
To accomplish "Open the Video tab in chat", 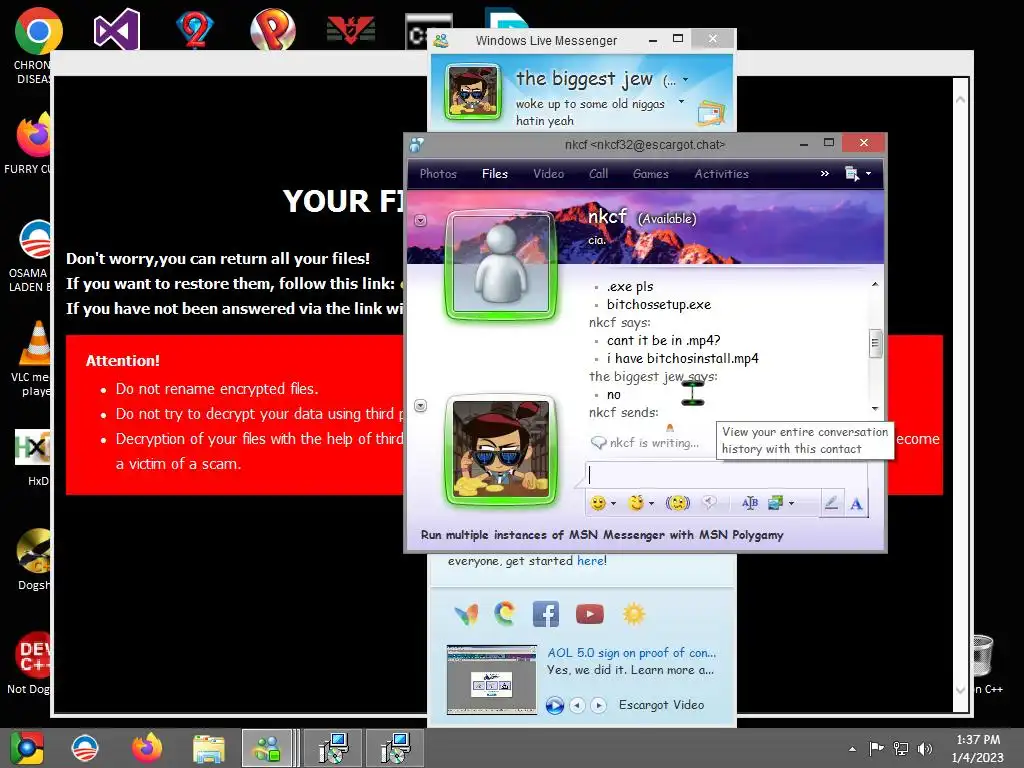I will pos(548,174).
